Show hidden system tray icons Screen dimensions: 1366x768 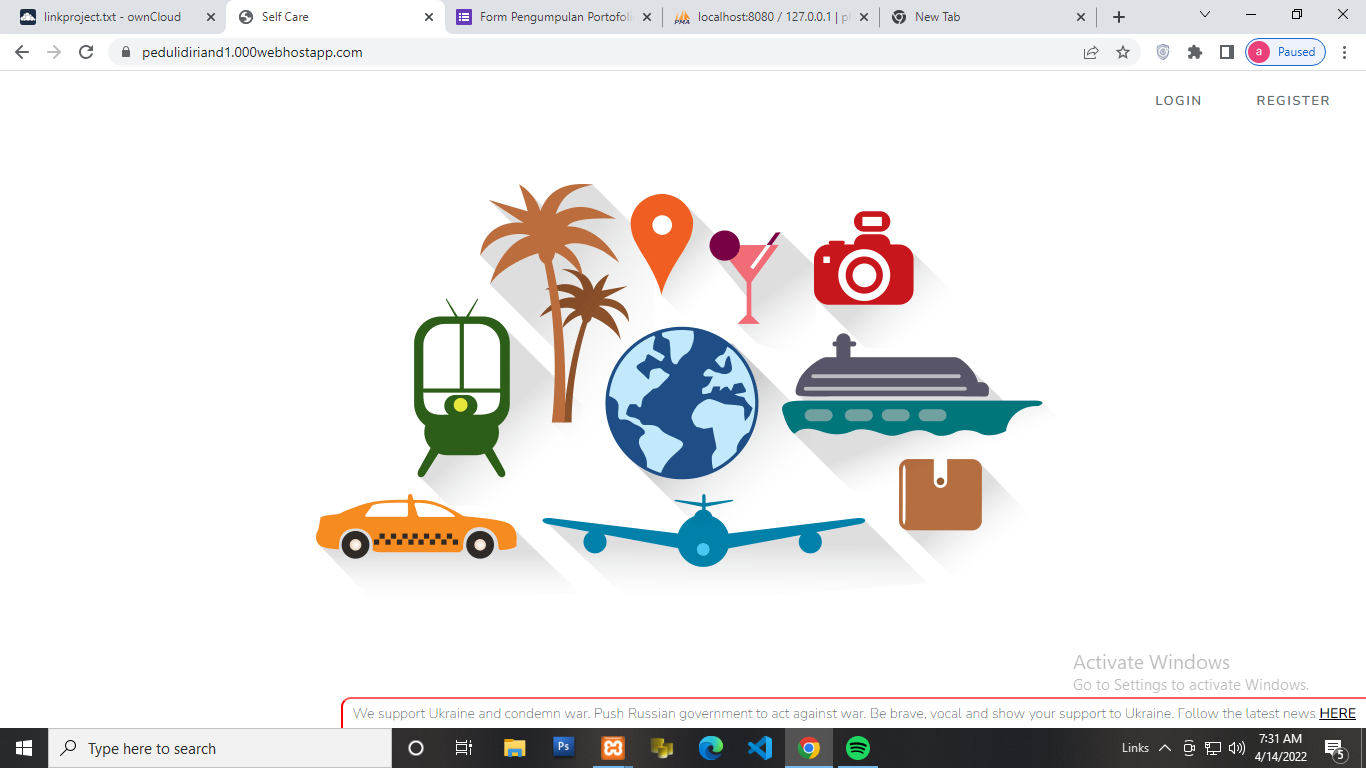tap(1164, 748)
